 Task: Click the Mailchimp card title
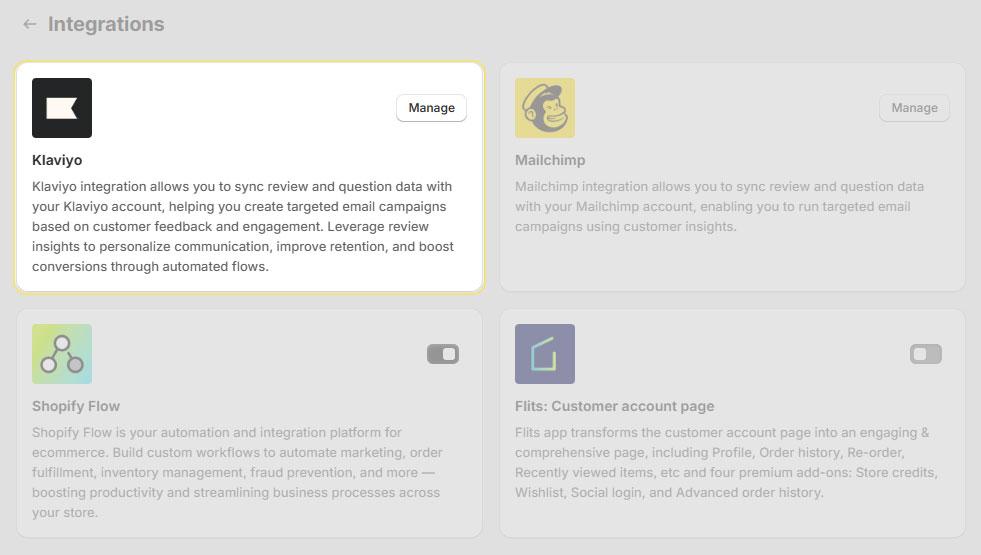(550, 160)
